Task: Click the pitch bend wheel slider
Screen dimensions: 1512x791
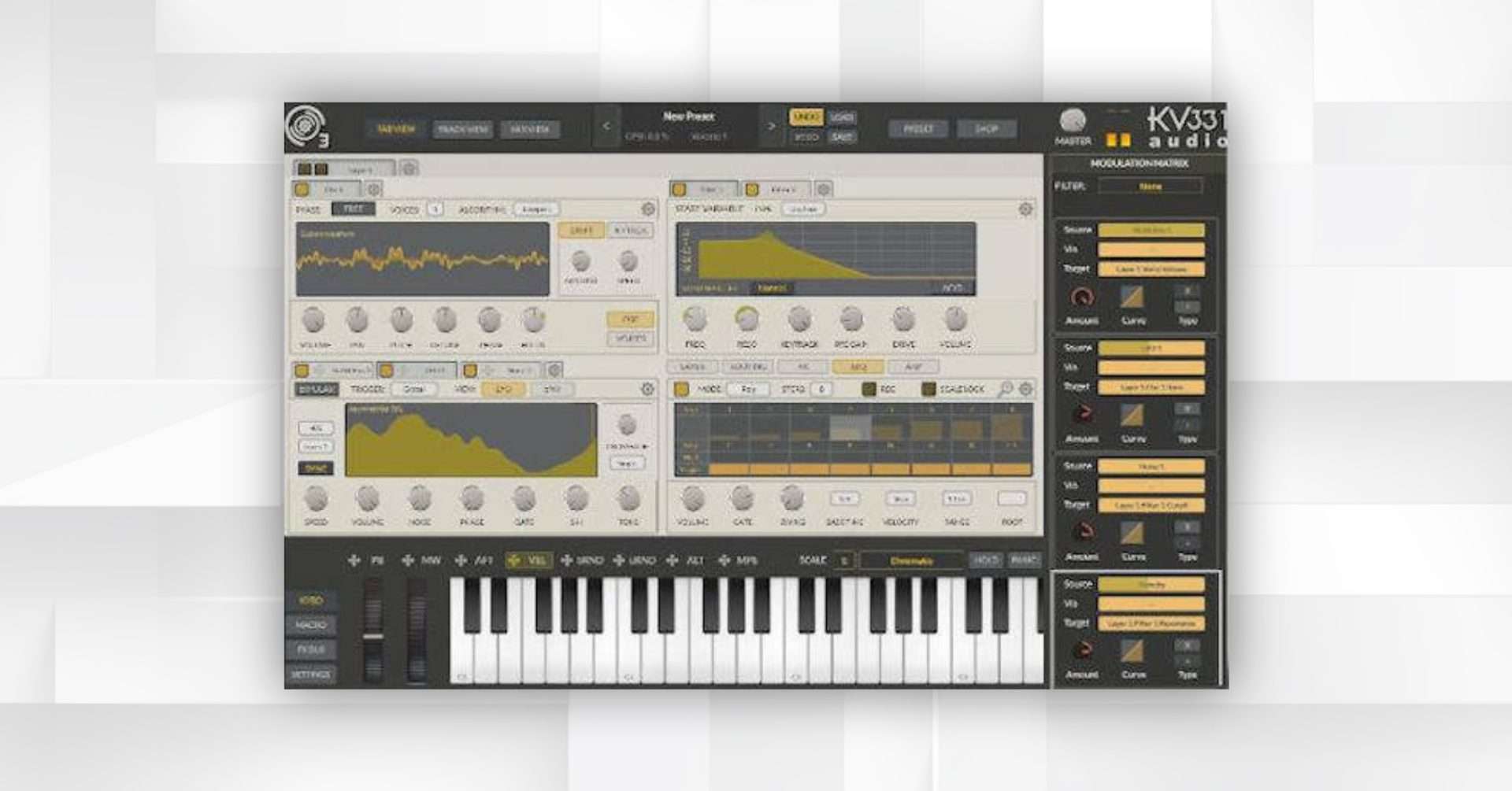Action: pos(373,630)
